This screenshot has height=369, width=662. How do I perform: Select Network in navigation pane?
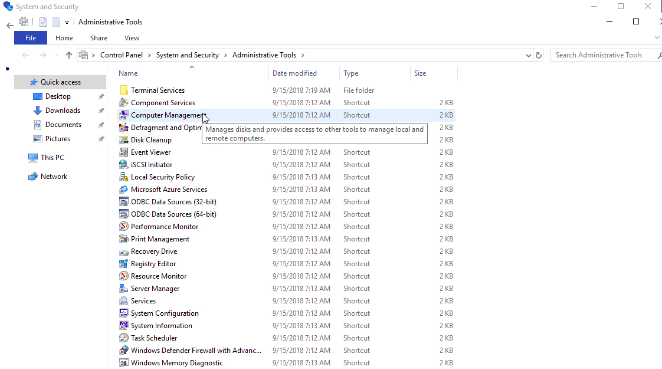click(54, 176)
